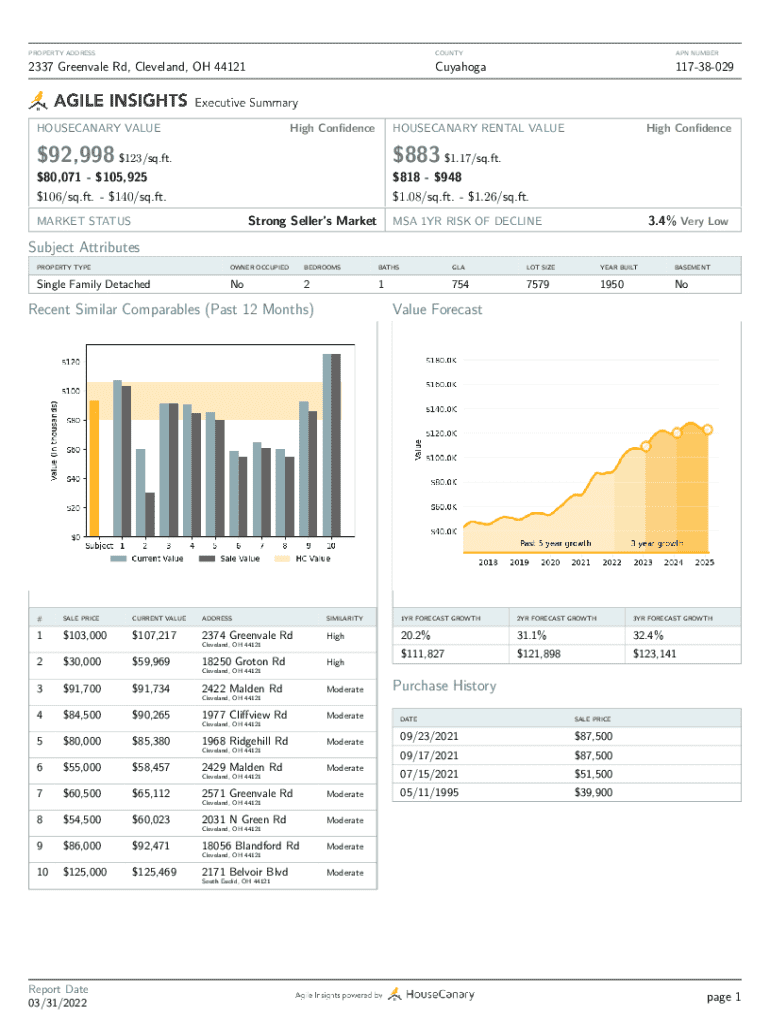Click the HouseCanary Value $92,998 figure
This screenshot has width=770, height=1024.
click(x=75, y=154)
